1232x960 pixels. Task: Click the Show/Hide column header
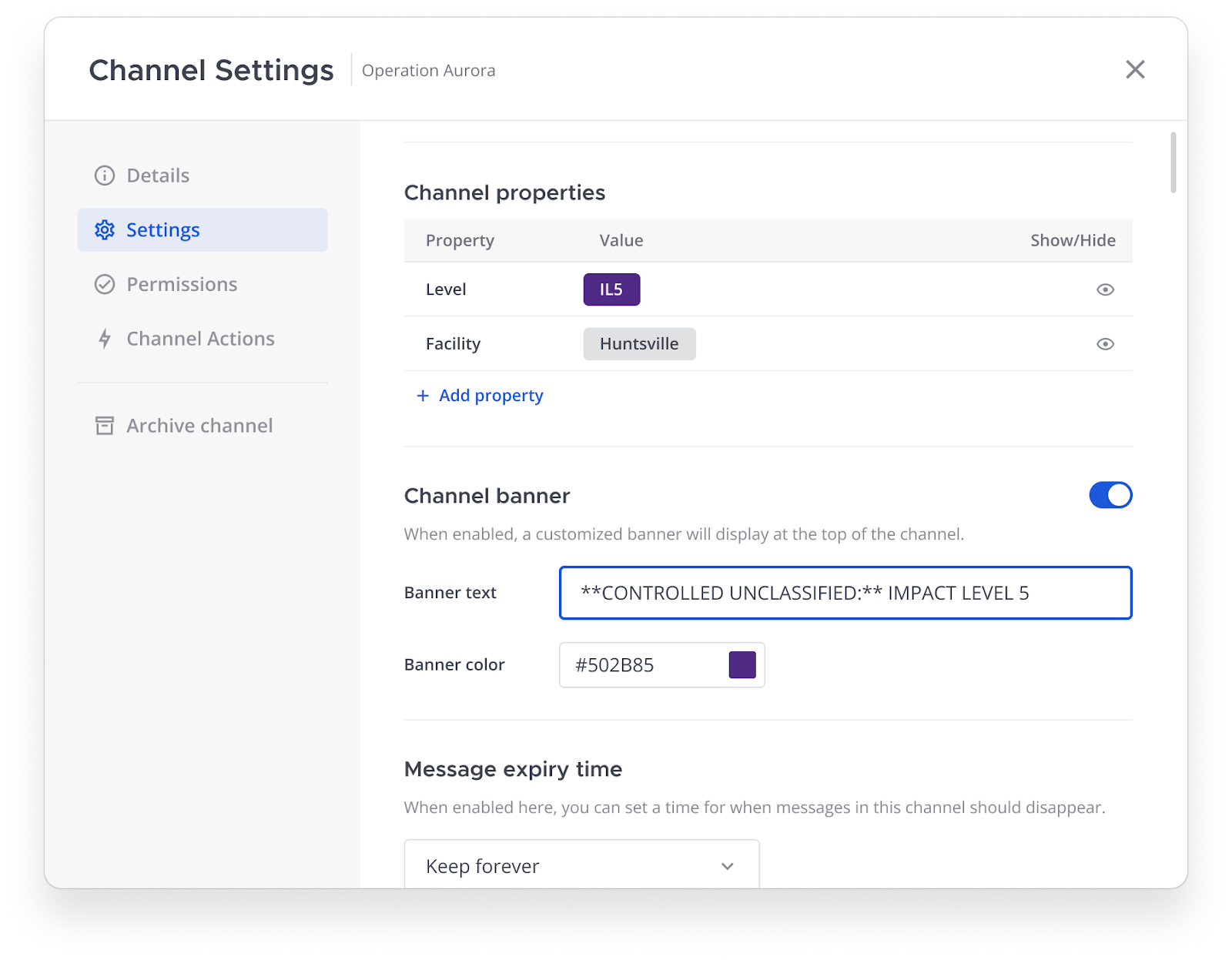pos(1073,240)
